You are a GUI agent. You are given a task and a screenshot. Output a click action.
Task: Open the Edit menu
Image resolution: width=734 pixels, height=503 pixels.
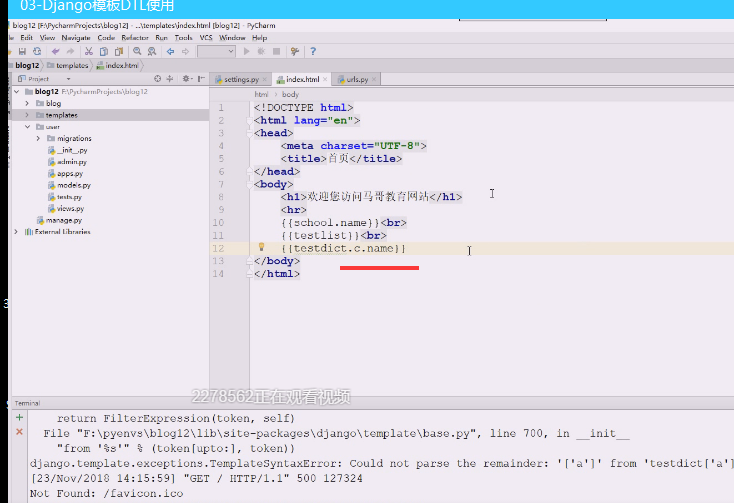tap(26, 38)
